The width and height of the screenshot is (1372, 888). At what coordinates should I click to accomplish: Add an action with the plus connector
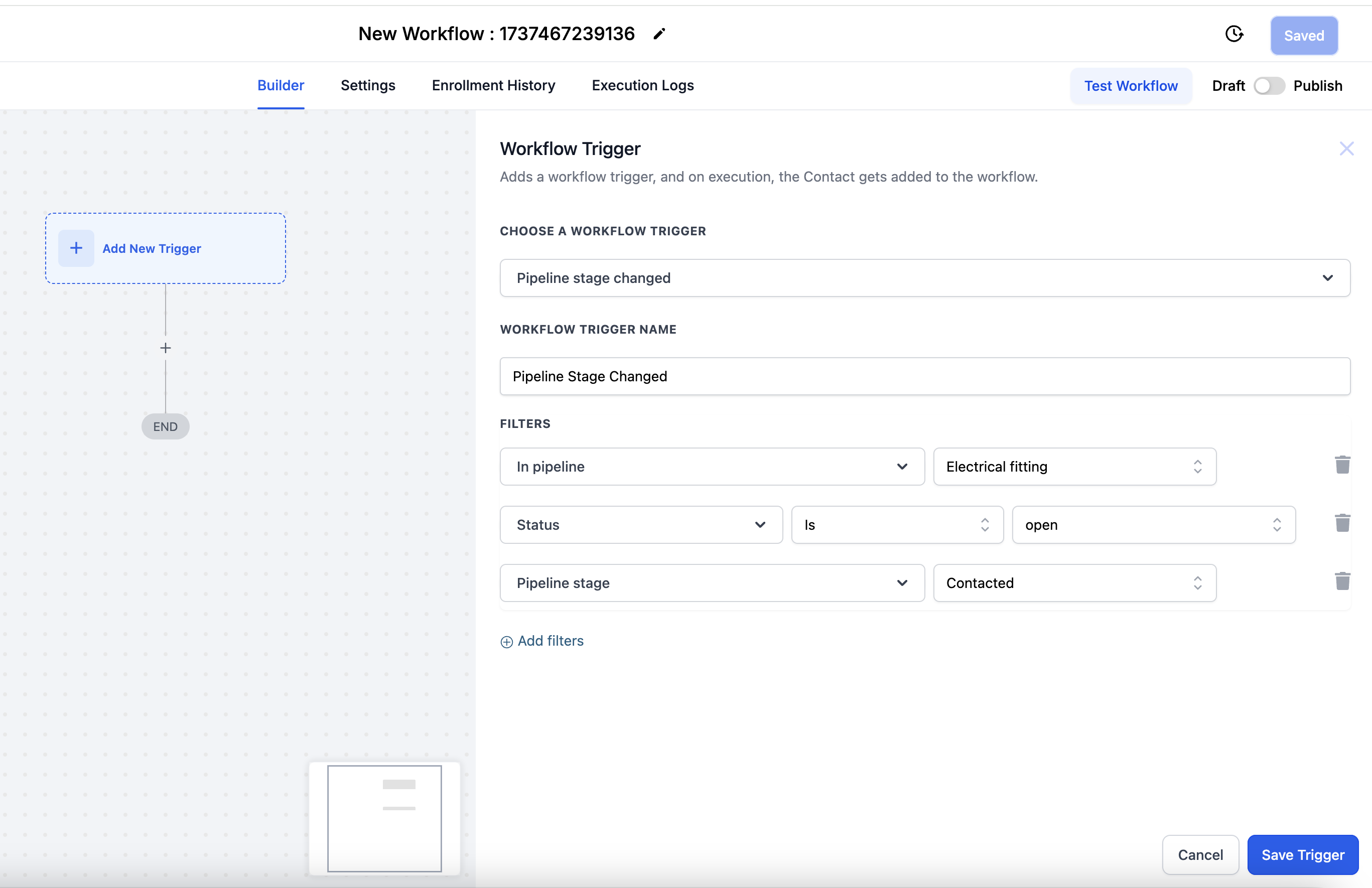pos(166,348)
